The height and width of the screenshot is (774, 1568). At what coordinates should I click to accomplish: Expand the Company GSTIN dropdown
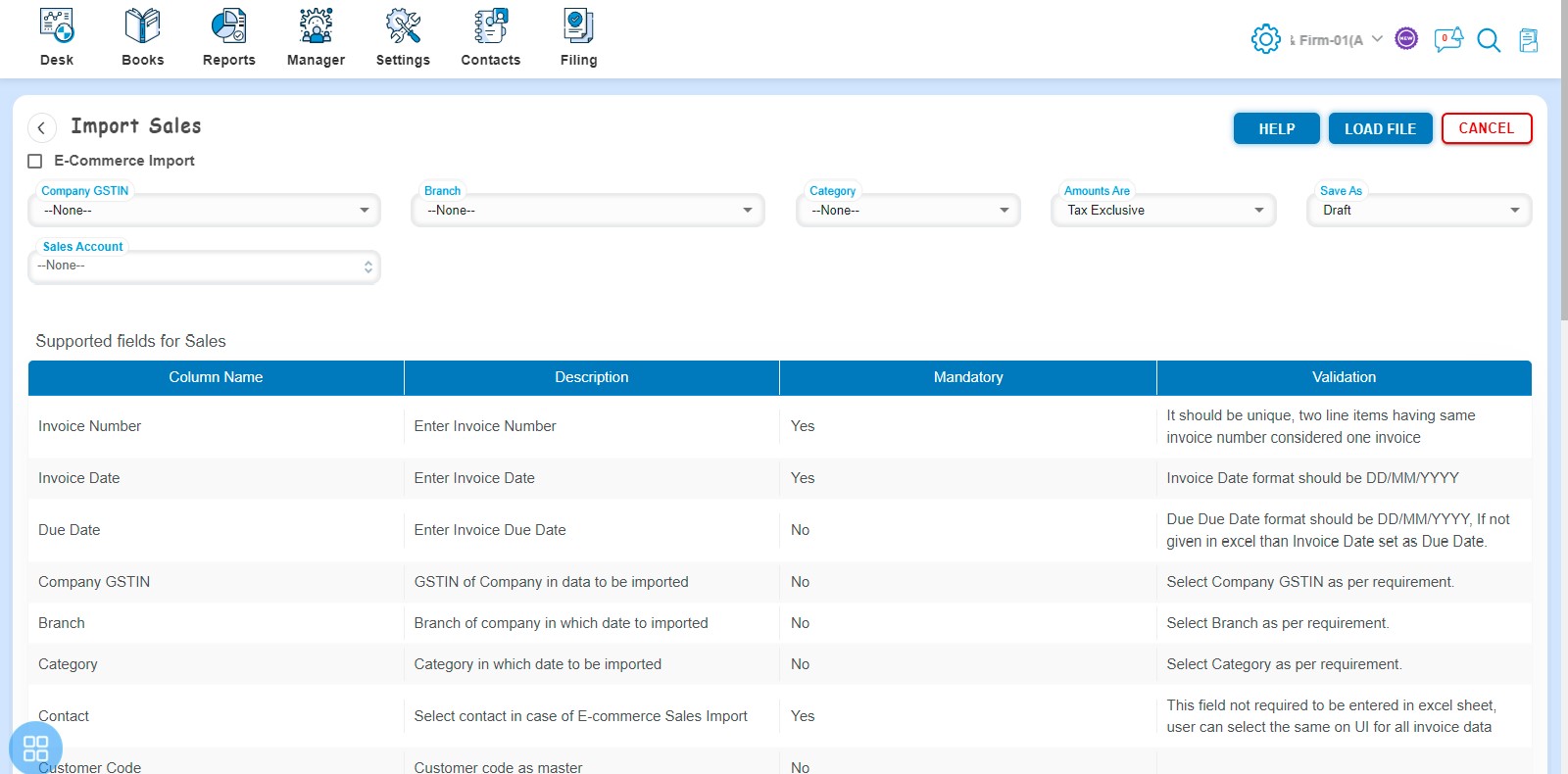click(204, 210)
